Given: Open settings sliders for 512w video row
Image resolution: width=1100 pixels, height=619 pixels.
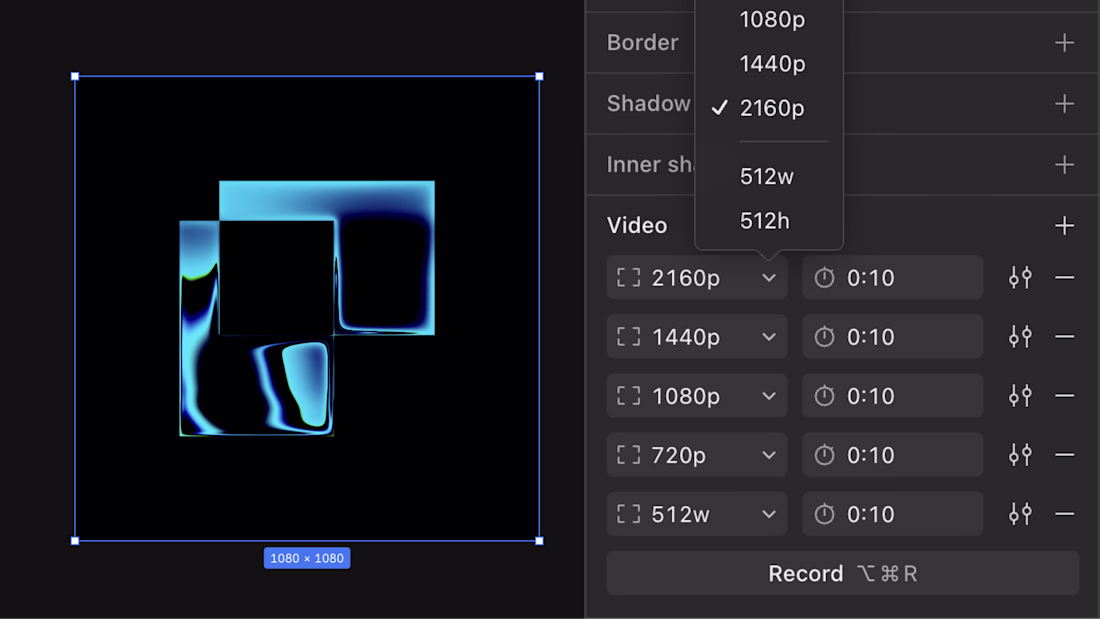Looking at the screenshot, I should (1020, 514).
